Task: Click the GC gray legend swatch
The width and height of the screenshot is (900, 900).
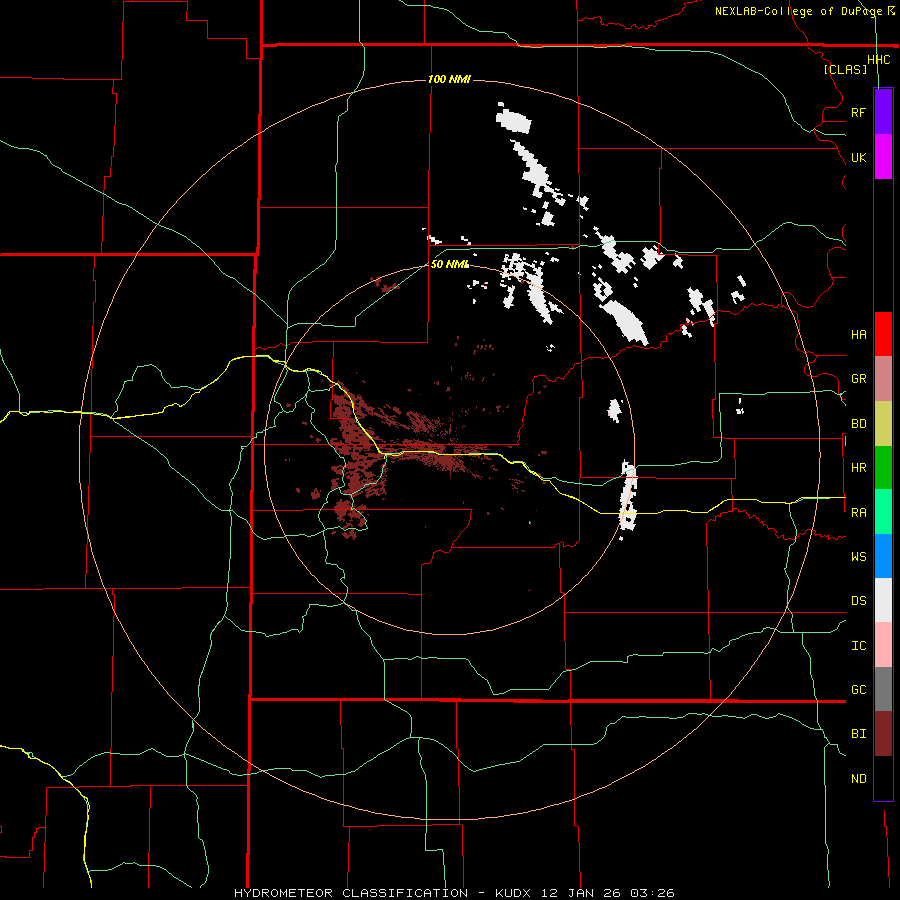Action: (883, 689)
